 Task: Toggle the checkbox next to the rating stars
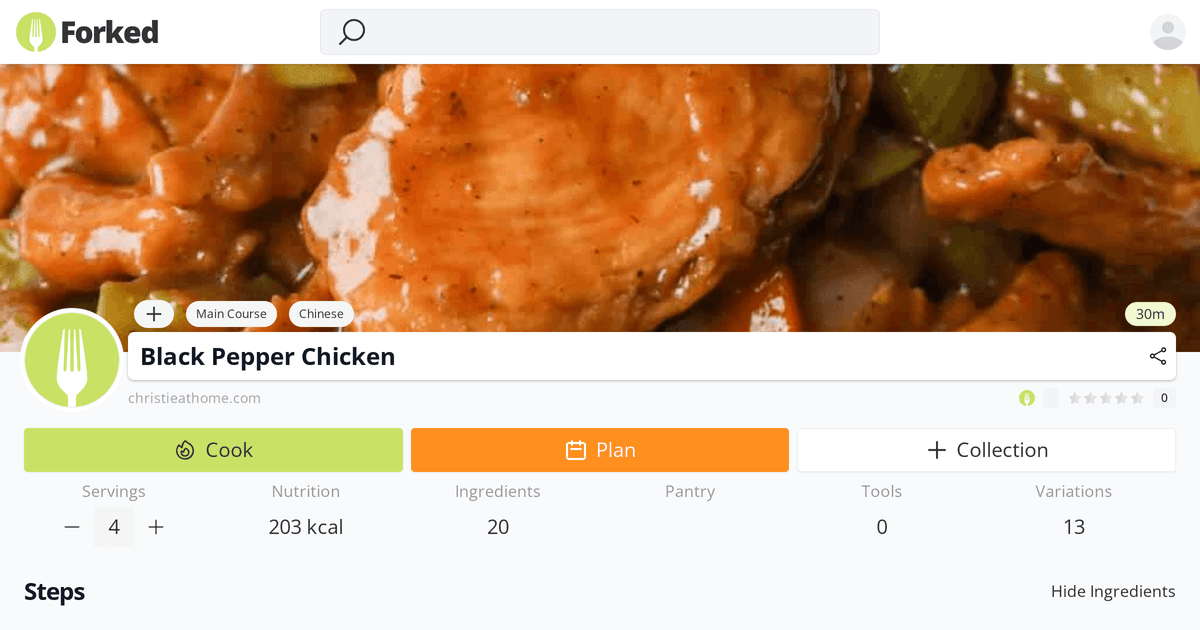click(1051, 397)
